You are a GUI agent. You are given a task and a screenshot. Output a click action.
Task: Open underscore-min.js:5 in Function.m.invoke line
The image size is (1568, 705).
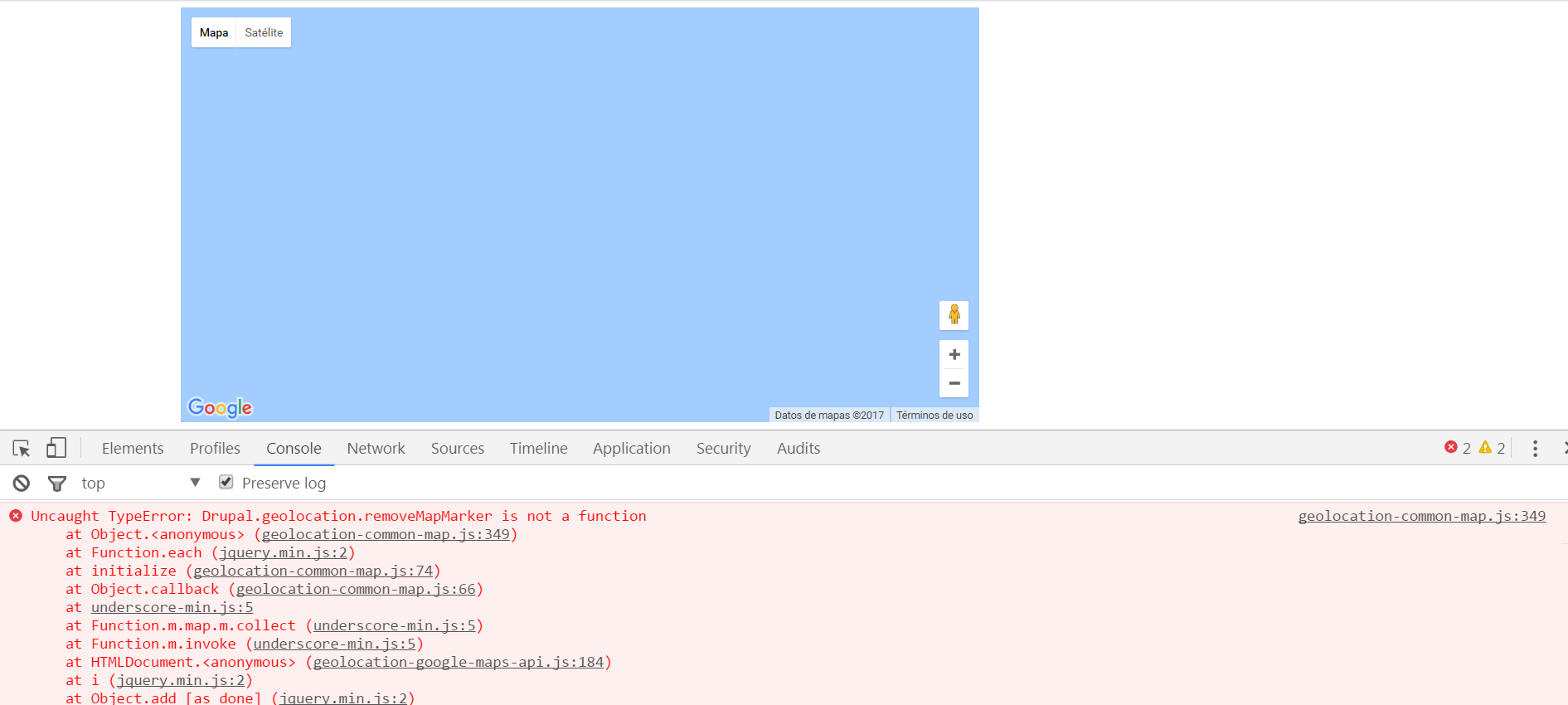pos(334,644)
